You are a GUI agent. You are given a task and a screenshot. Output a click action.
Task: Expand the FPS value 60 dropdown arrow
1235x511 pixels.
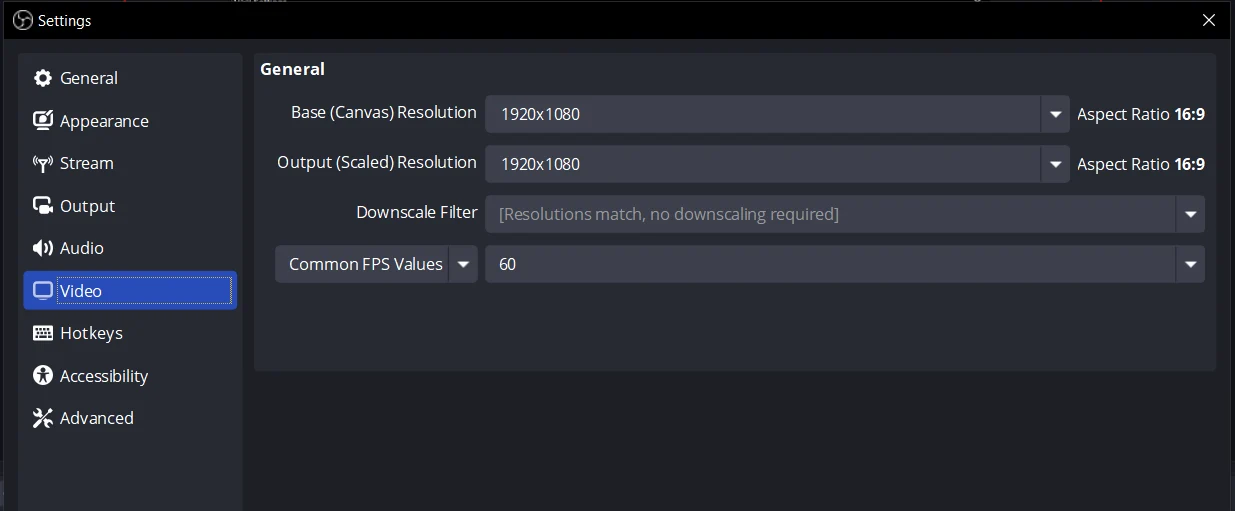(1190, 264)
